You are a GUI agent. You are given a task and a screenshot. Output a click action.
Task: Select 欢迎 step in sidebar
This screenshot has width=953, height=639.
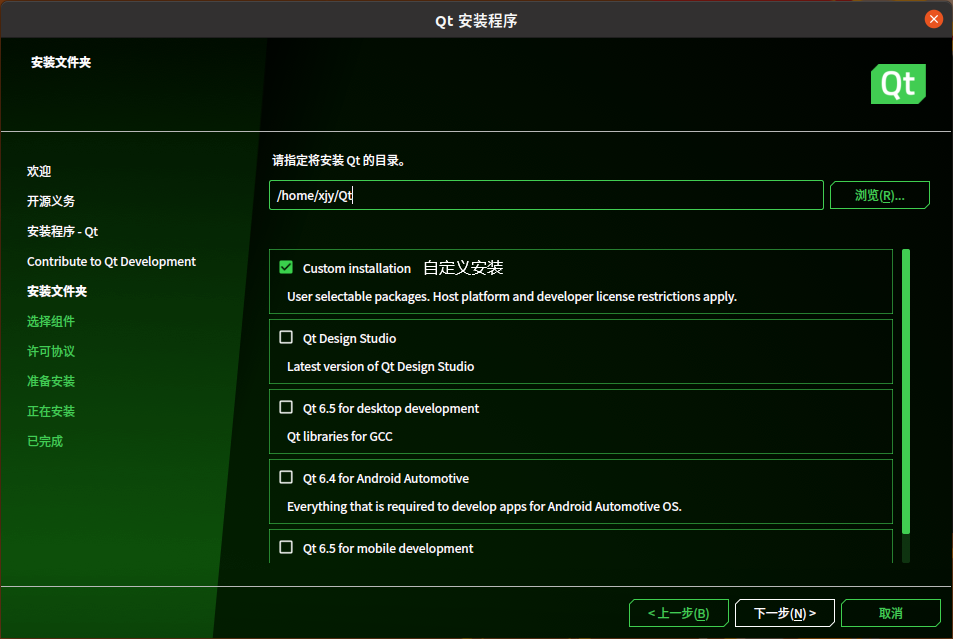tap(39, 171)
